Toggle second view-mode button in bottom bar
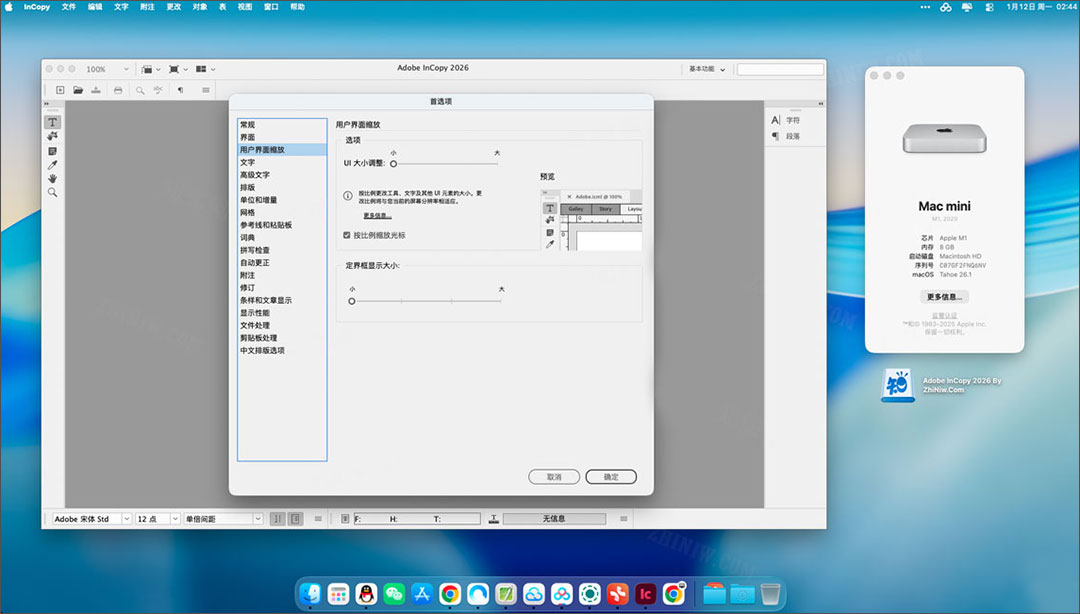The image size is (1080, 614). pos(295,519)
